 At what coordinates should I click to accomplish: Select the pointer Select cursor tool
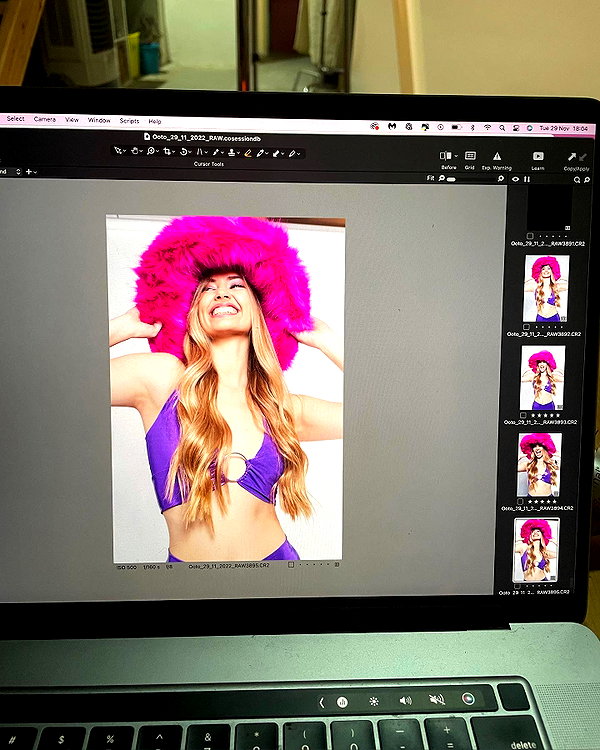(118, 151)
